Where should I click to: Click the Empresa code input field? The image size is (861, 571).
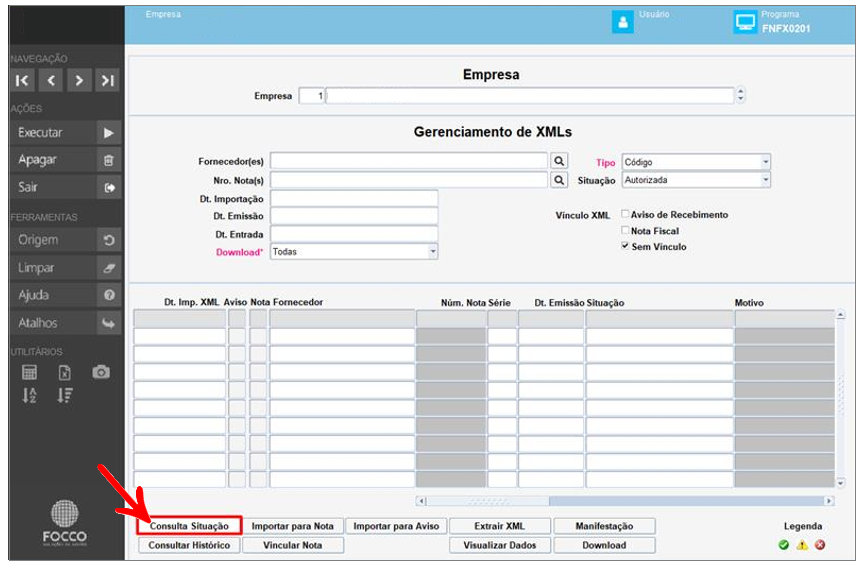click(312, 96)
